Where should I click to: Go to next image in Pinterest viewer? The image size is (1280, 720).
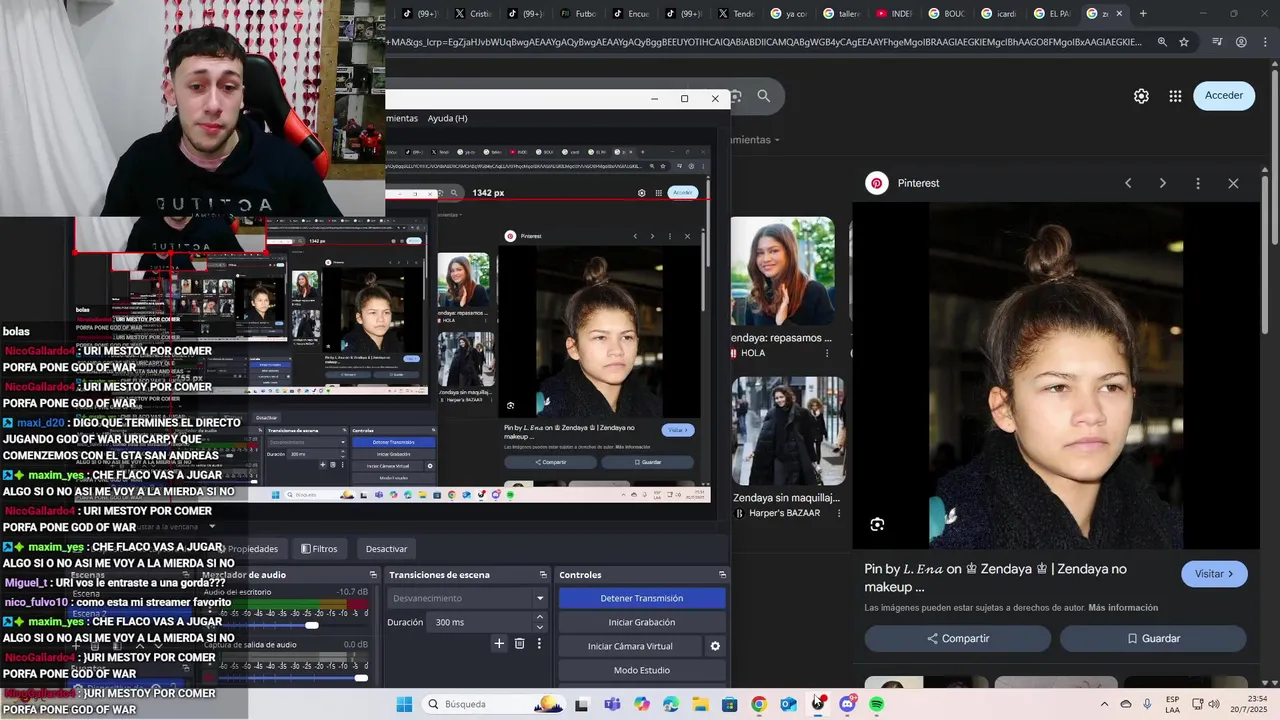coord(1162,183)
